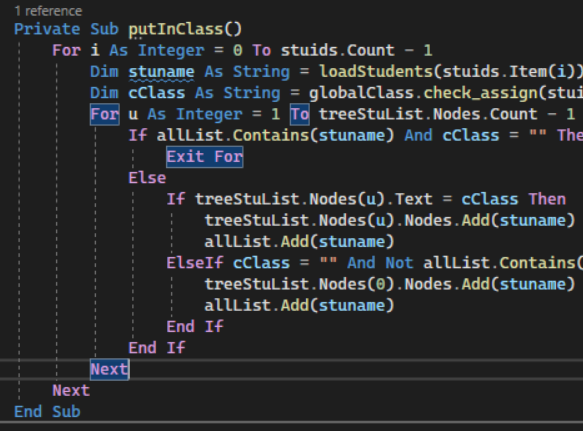
Task: Click cClass in the 'Dim cClass' line
Action: click(x=157, y=93)
